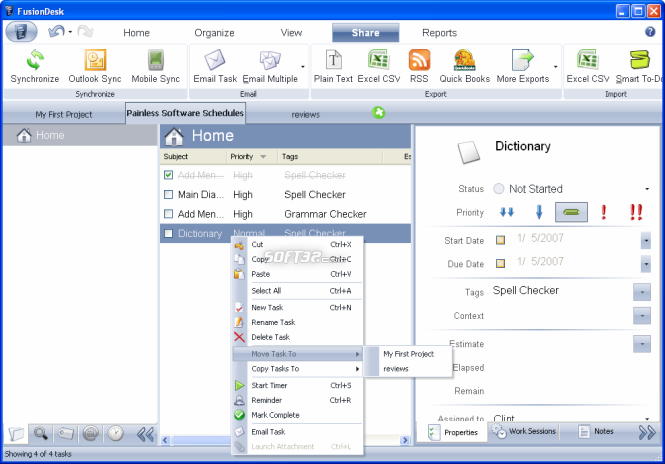Select Cut from context menu
The image size is (665, 464).
click(x=298, y=244)
